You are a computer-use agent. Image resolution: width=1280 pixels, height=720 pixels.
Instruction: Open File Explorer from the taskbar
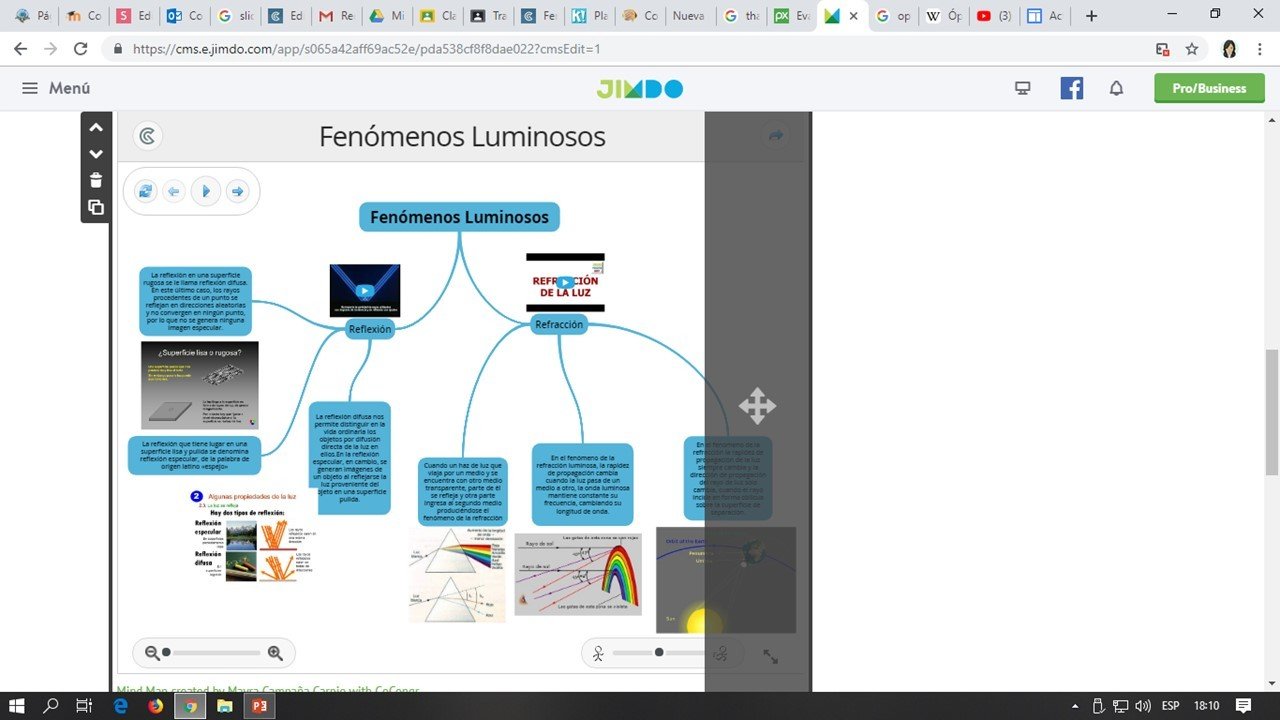coord(224,705)
